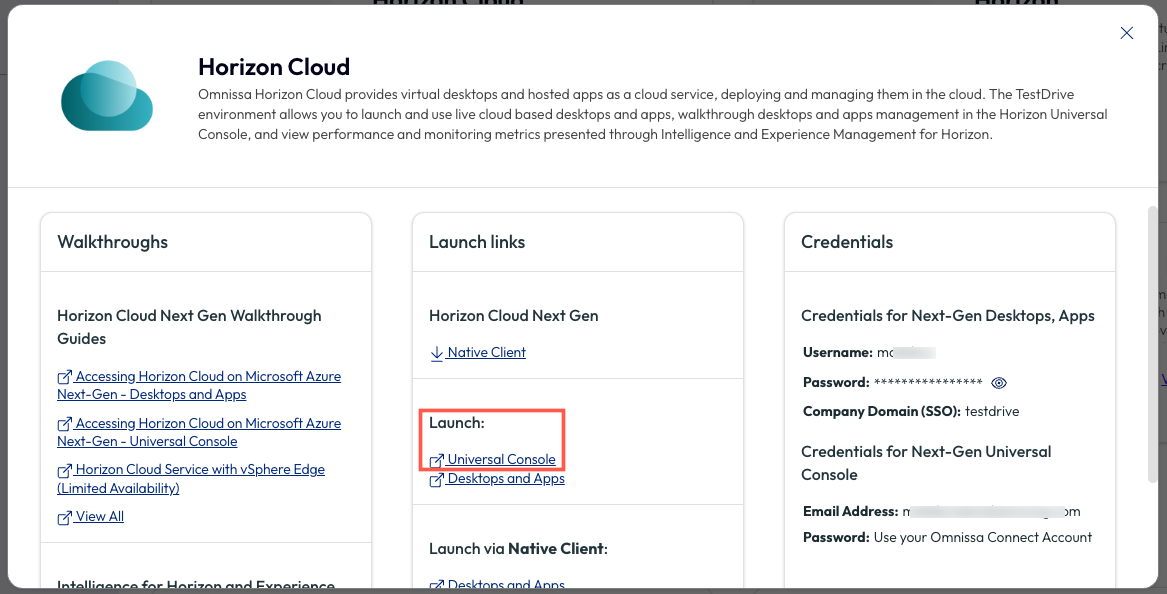Click the download arrow icon beside Native Client

[436, 353]
